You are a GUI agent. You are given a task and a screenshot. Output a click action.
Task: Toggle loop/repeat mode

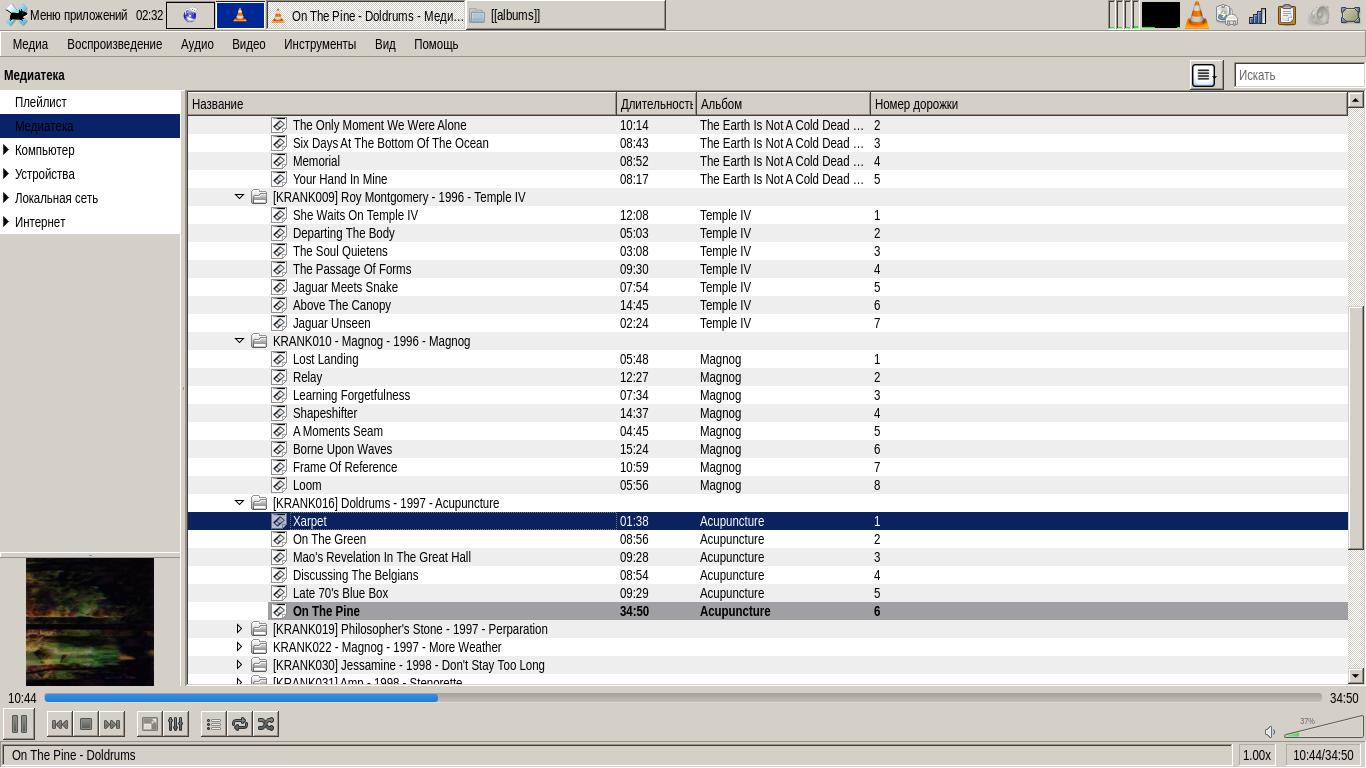pos(240,724)
